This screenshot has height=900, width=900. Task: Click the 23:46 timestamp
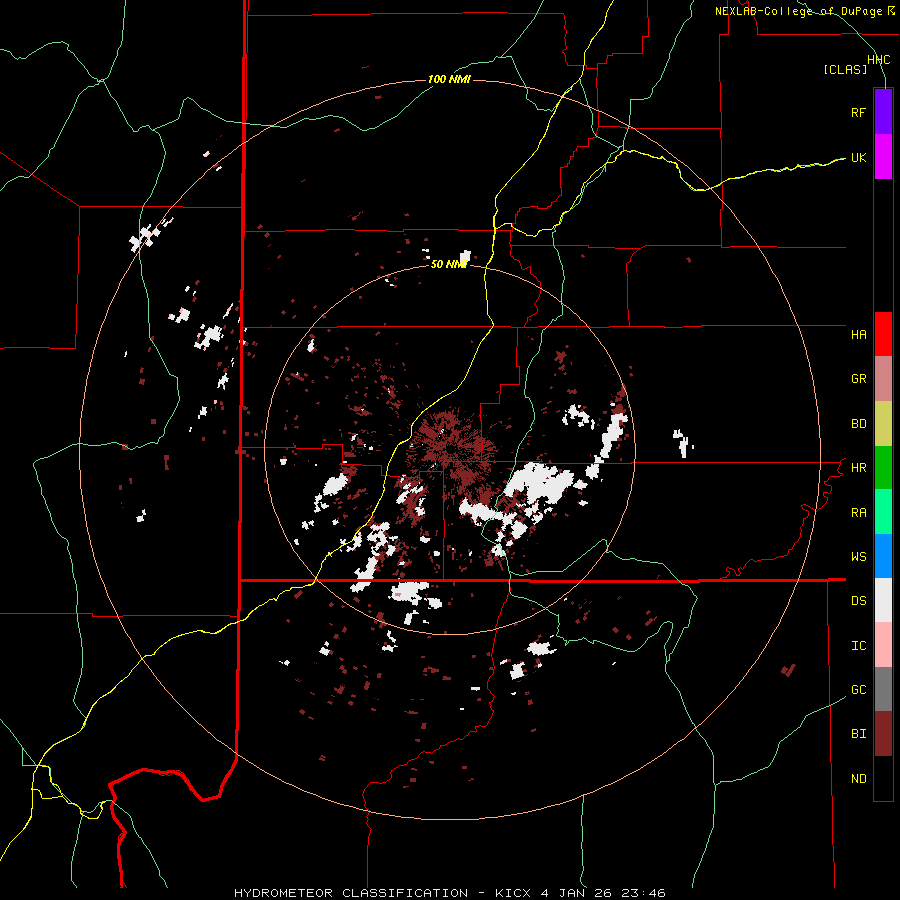[644, 893]
